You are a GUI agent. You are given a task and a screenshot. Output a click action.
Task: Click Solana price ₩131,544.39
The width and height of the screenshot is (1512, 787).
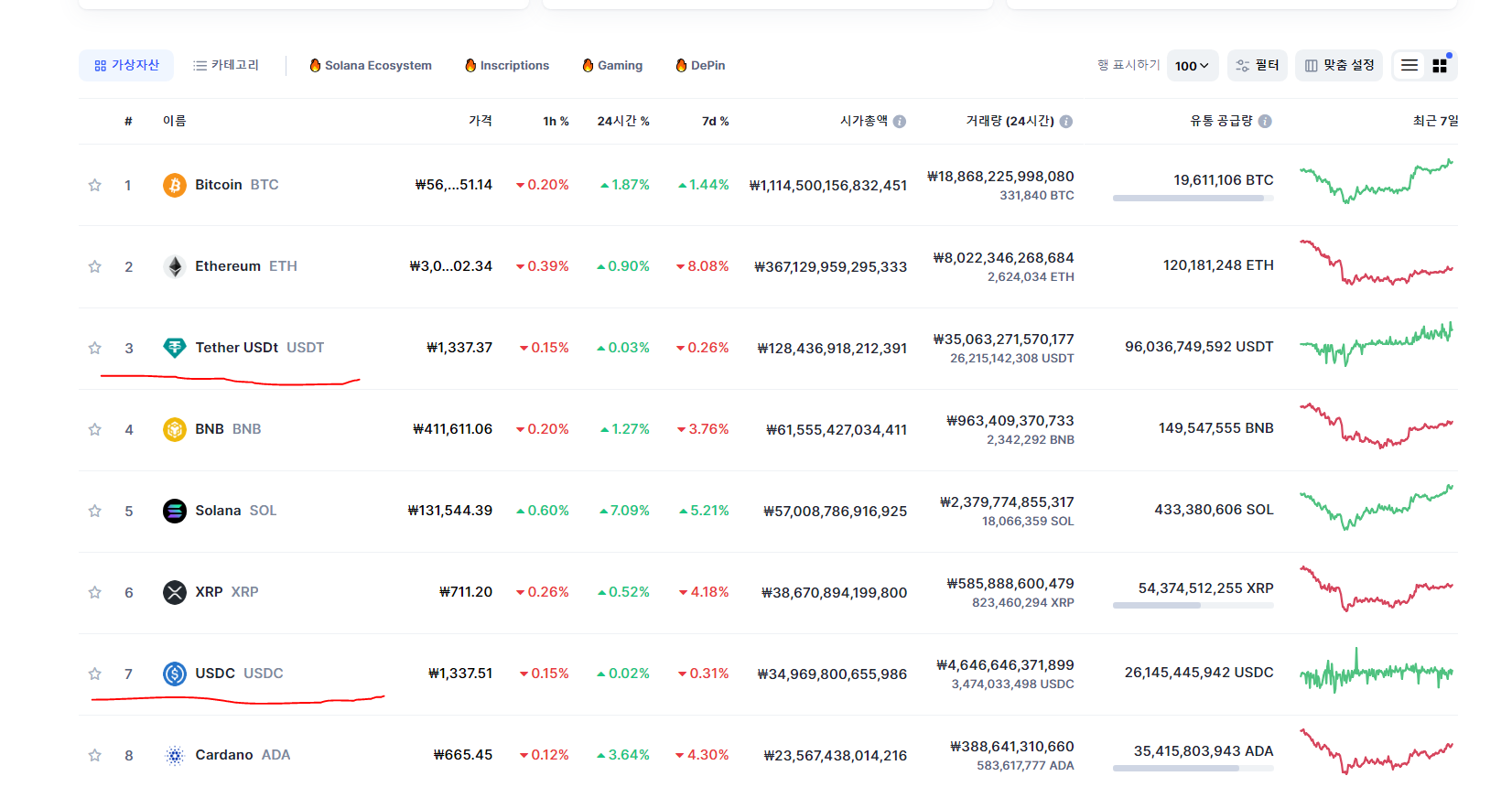click(x=450, y=511)
